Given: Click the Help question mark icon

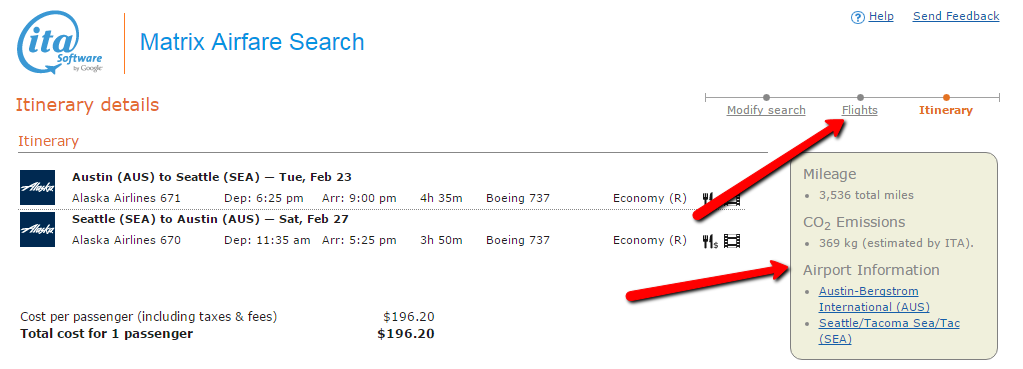Looking at the screenshot, I should [x=858, y=18].
